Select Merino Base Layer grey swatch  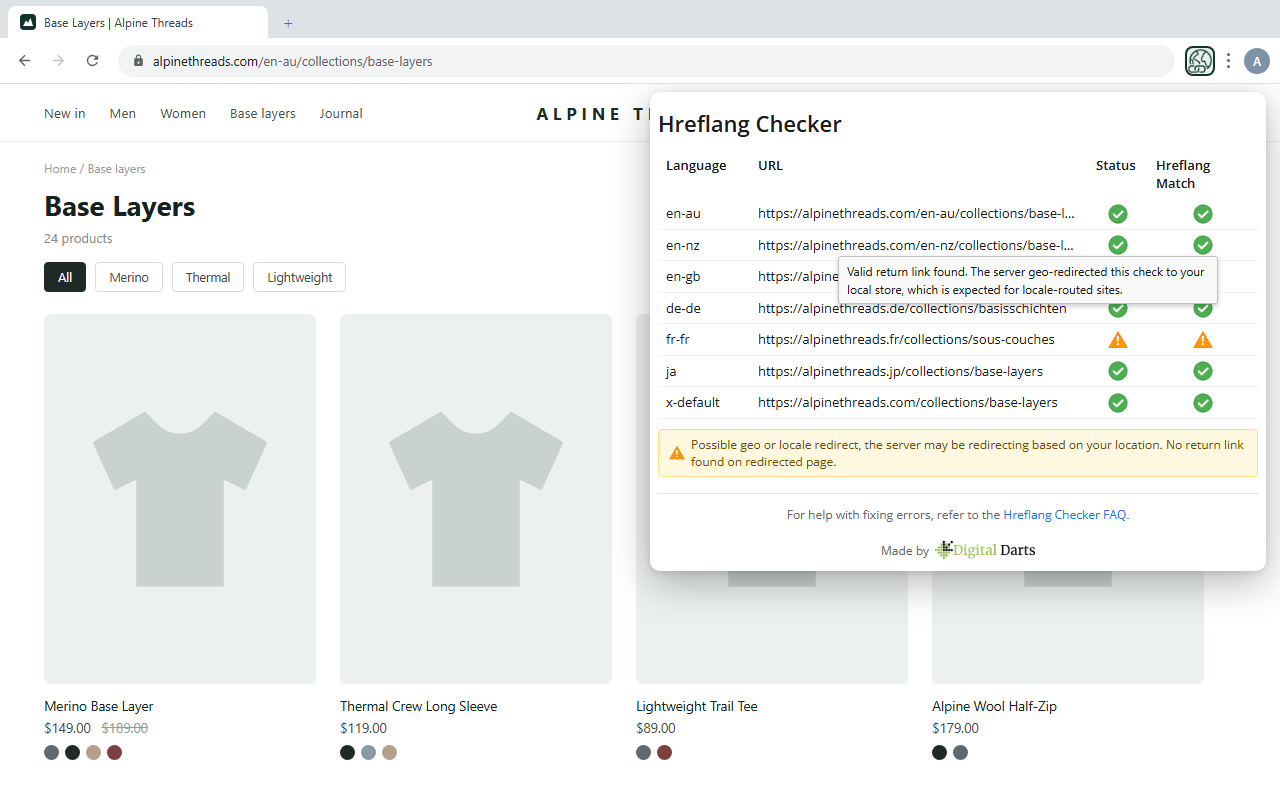pyautogui.click(x=52, y=752)
